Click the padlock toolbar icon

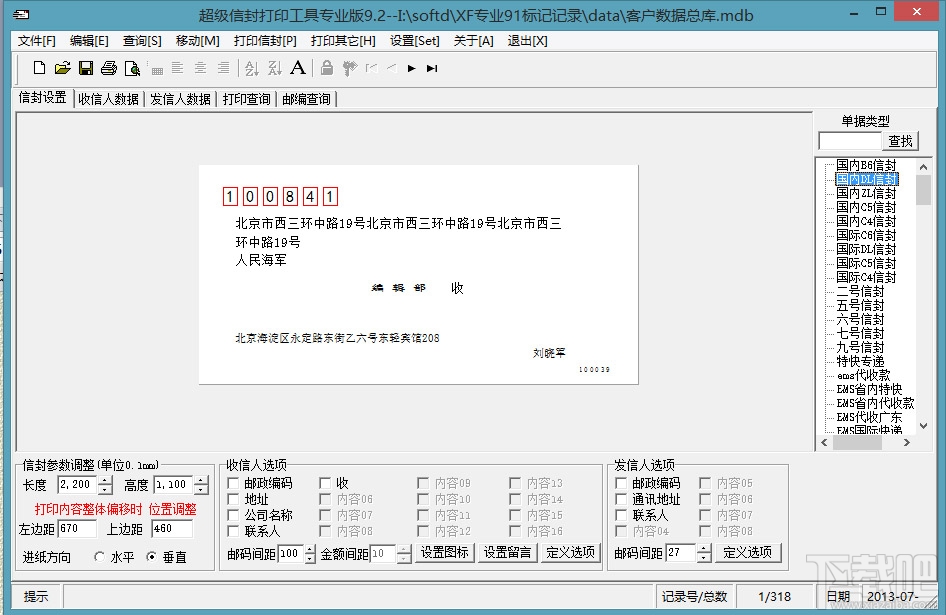coord(326,68)
